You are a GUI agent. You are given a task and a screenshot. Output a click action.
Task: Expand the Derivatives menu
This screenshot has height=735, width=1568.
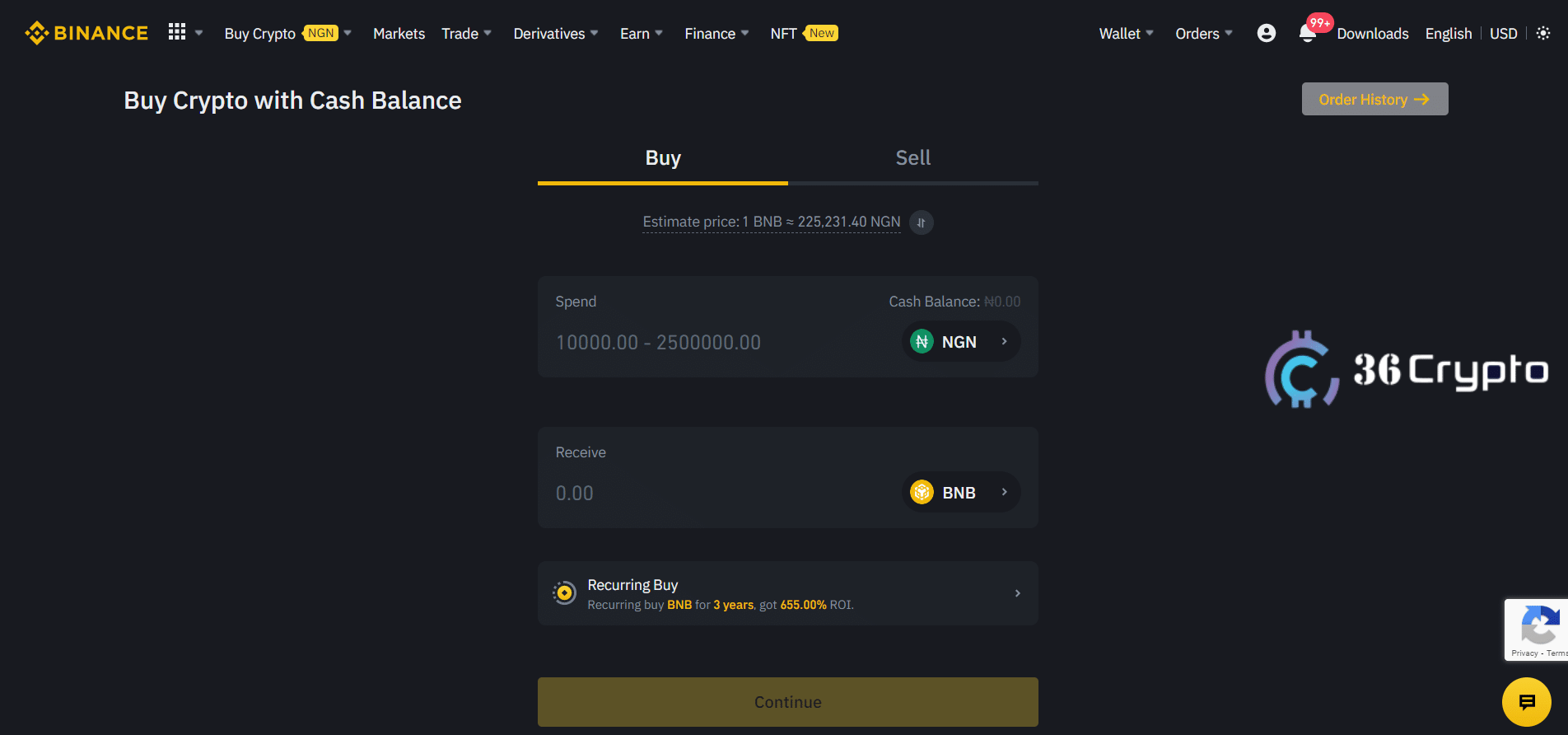tap(556, 34)
